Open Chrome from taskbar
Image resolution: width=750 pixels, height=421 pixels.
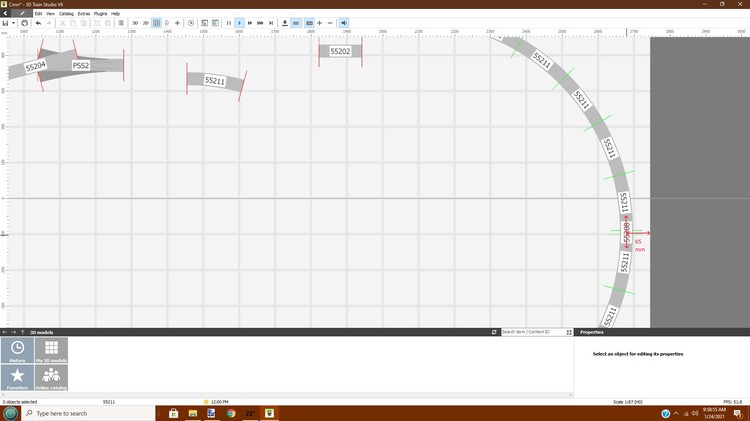[231, 413]
